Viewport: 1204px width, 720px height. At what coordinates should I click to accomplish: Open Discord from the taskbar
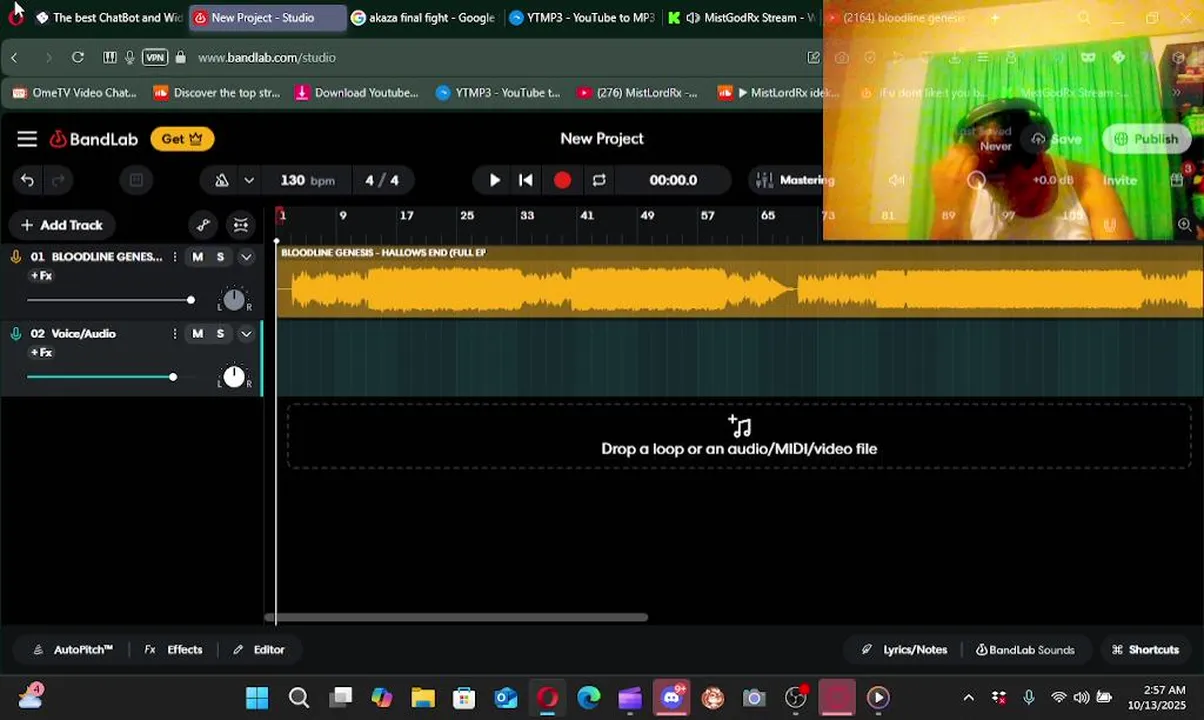(x=671, y=698)
